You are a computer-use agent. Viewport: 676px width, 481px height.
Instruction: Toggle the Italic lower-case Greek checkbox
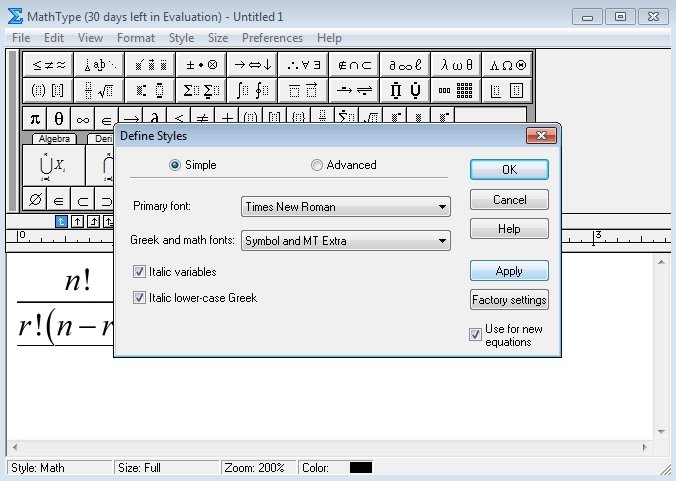click(x=139, y=298)
